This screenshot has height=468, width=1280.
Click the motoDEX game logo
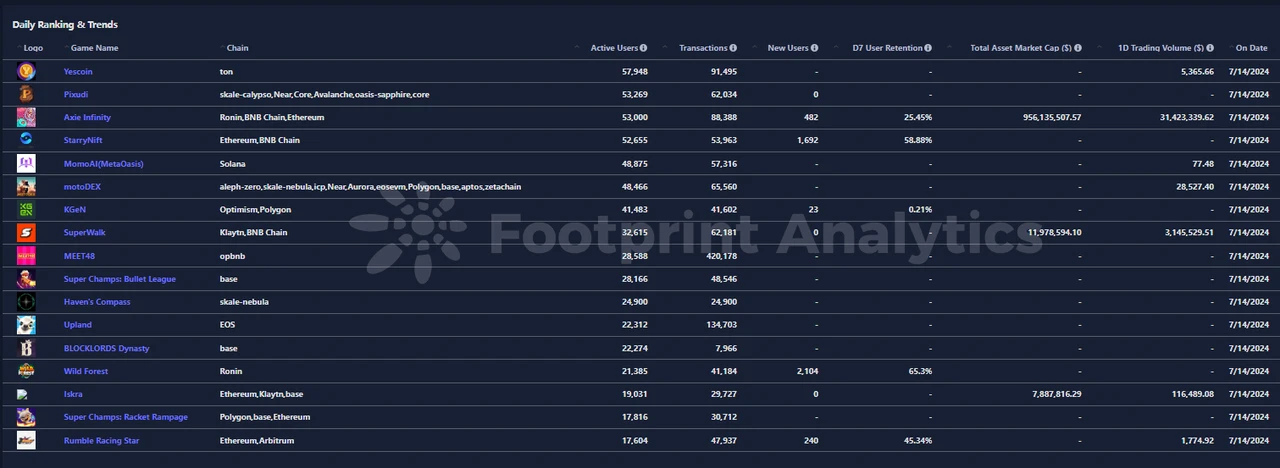(27, 186)
